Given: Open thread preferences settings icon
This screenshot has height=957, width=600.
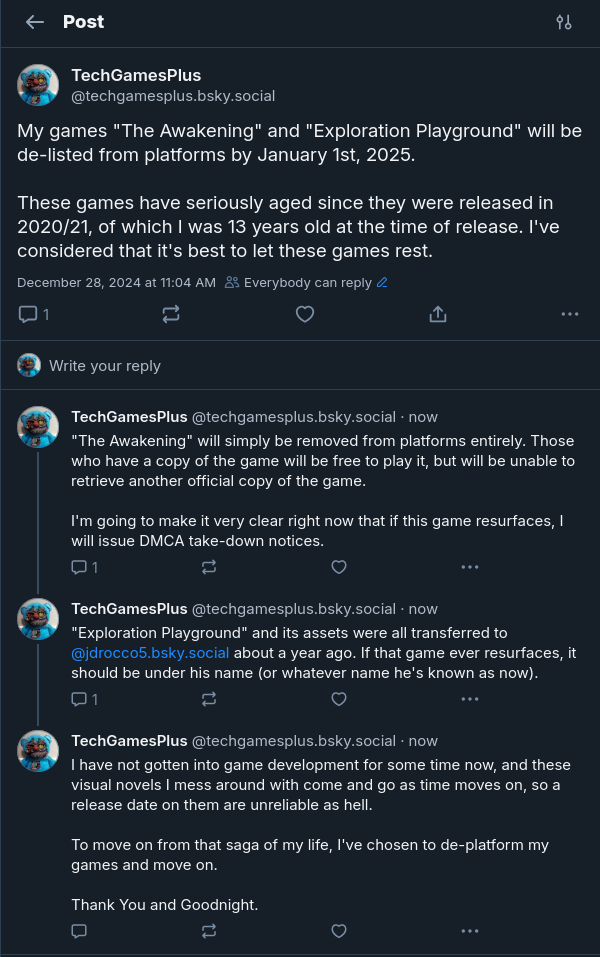Looking at the screenshot, I should coord(564,22).
